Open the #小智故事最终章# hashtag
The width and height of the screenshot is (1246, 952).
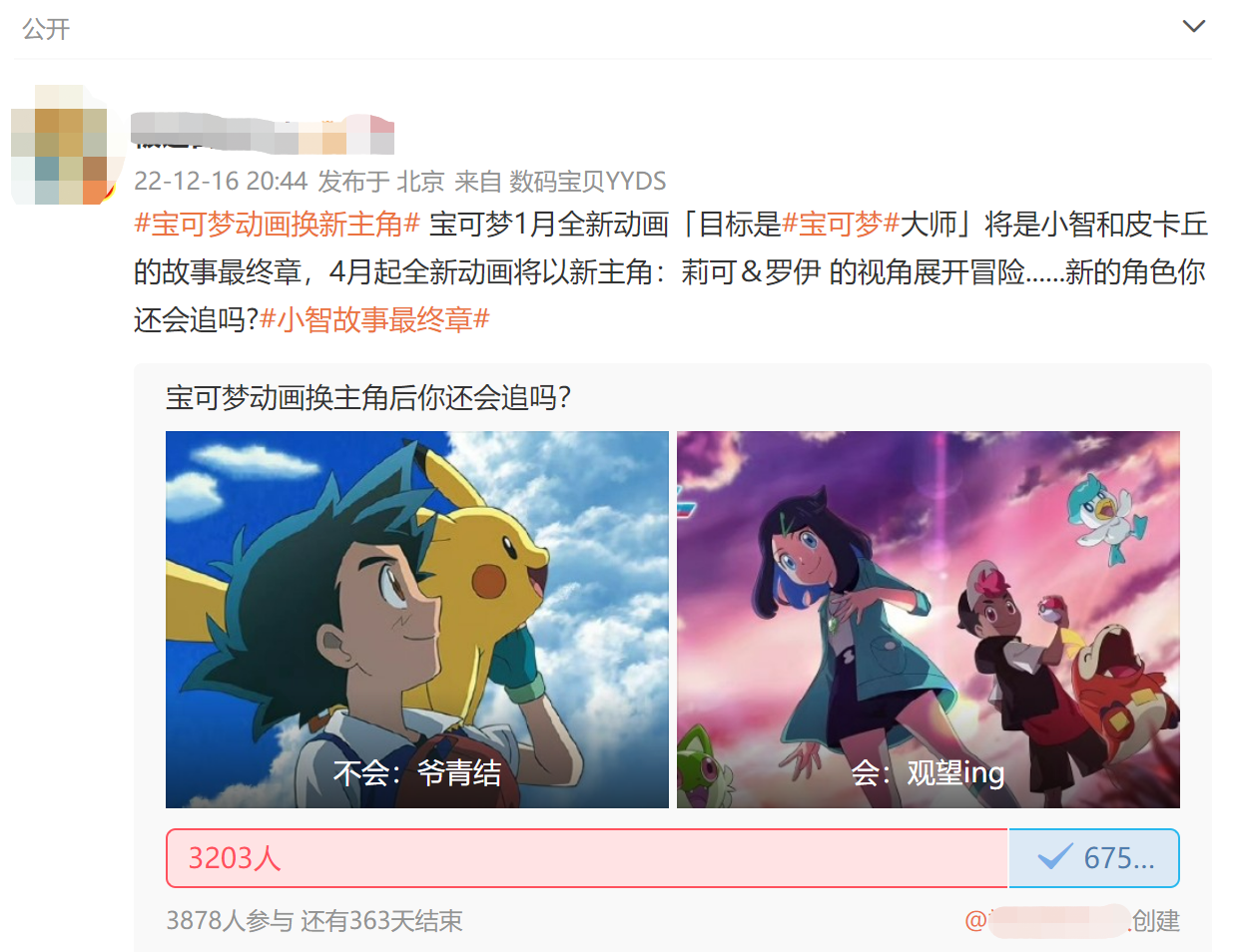[x=374, y=319]
